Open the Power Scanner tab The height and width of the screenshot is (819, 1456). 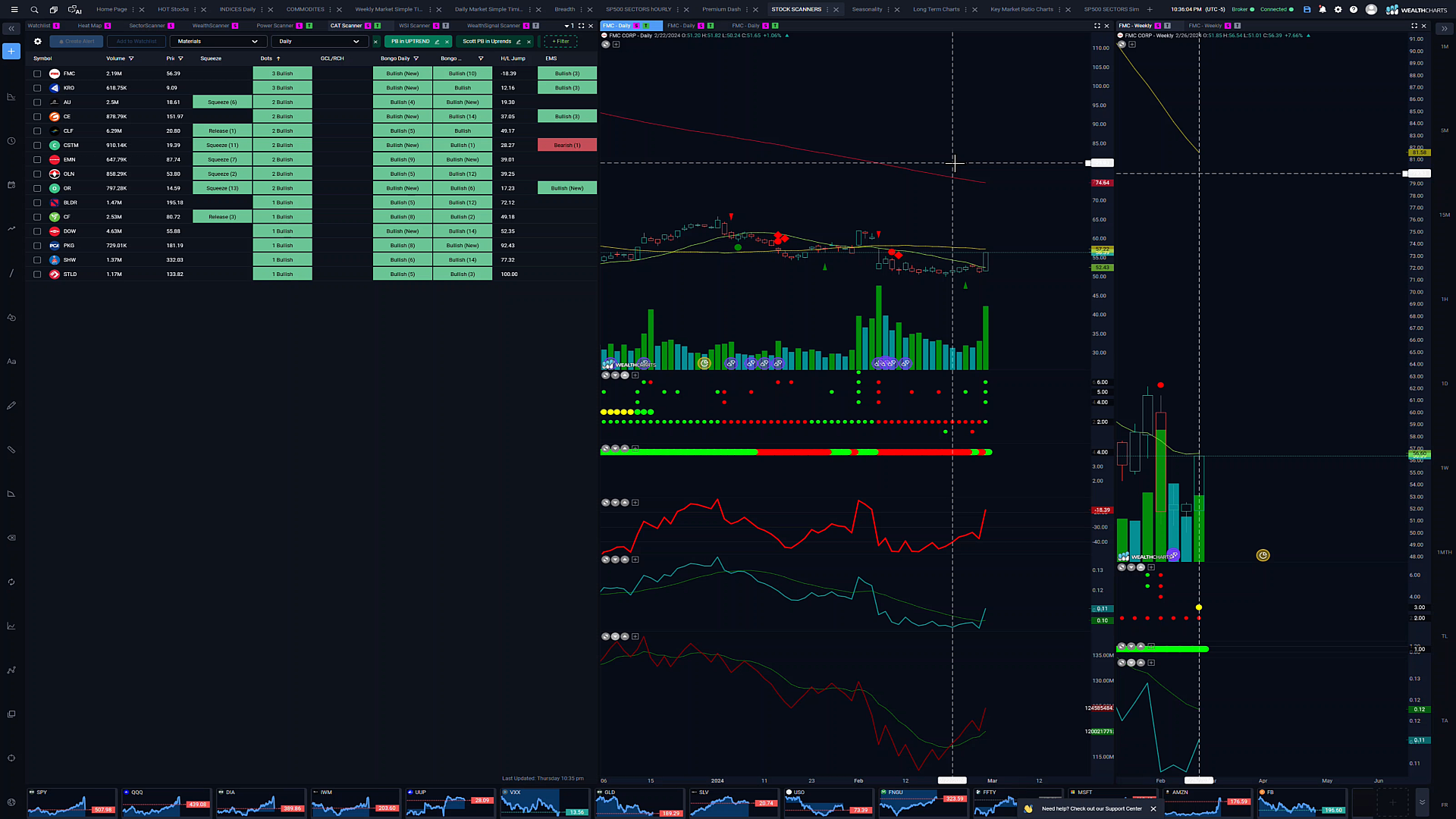click(x=275, y=26)
